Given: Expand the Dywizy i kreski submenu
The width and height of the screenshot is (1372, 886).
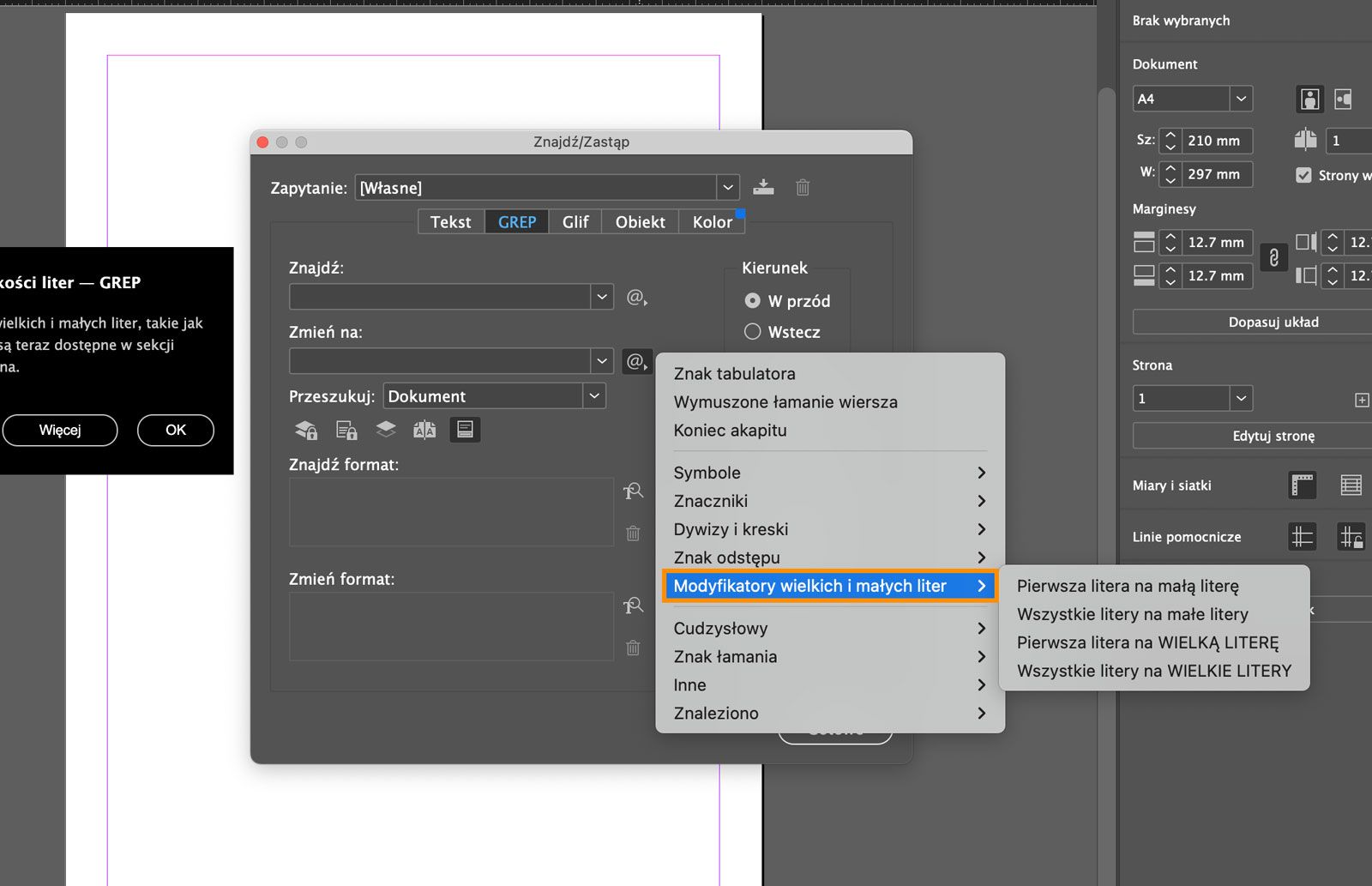Looking at the screenshot, I should click(830, 529).
